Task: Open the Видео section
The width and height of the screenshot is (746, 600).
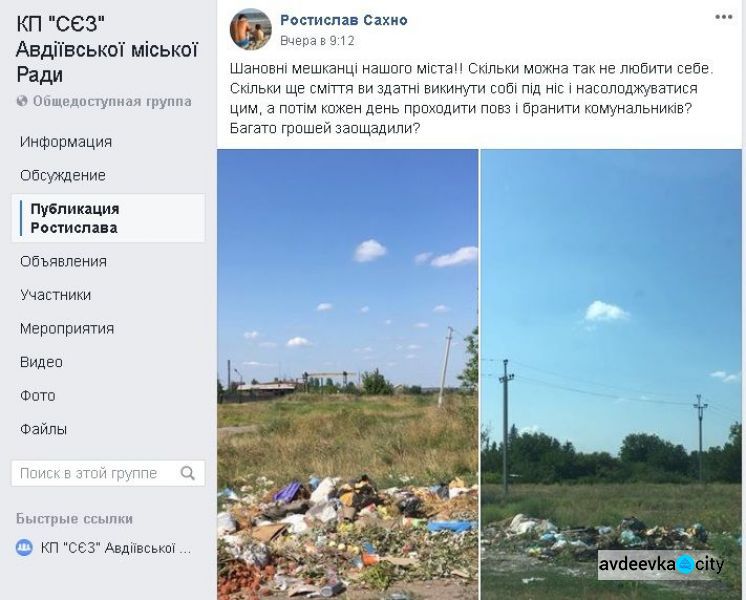Action: [x=41, y=362]
